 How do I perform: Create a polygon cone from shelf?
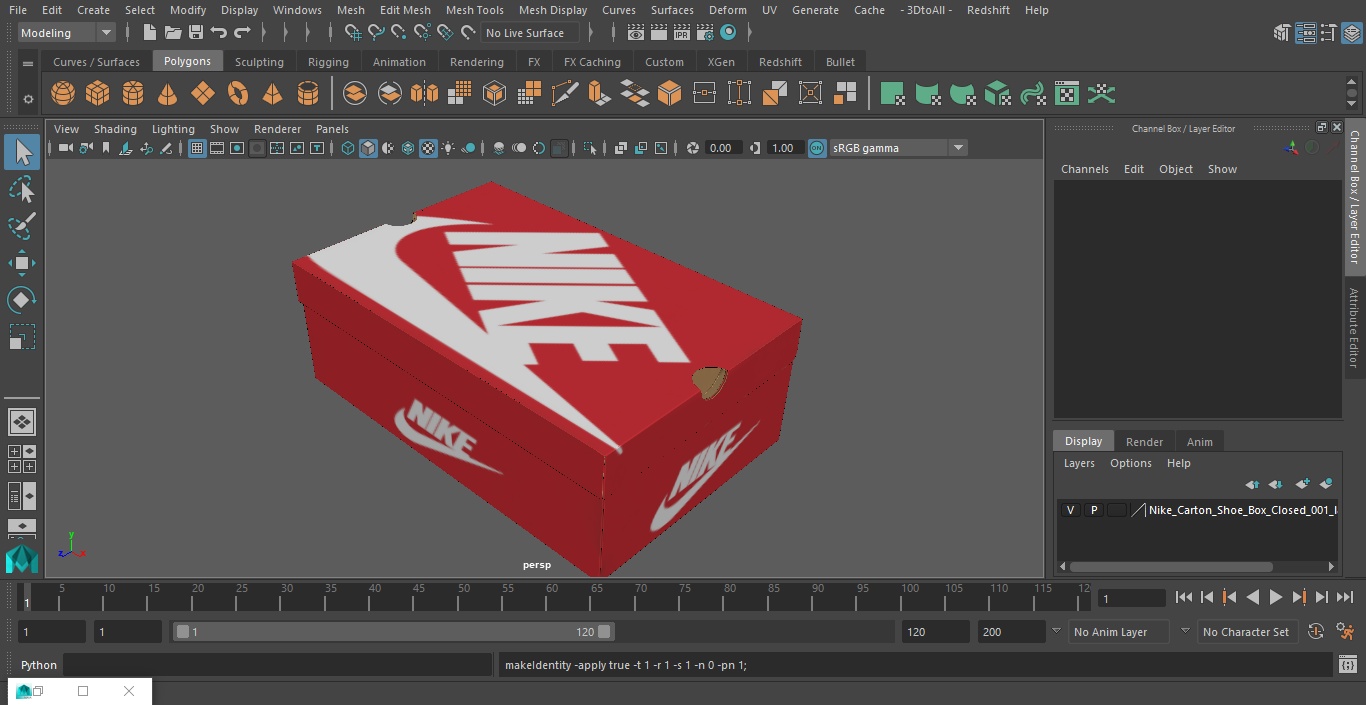pos(168,94)
